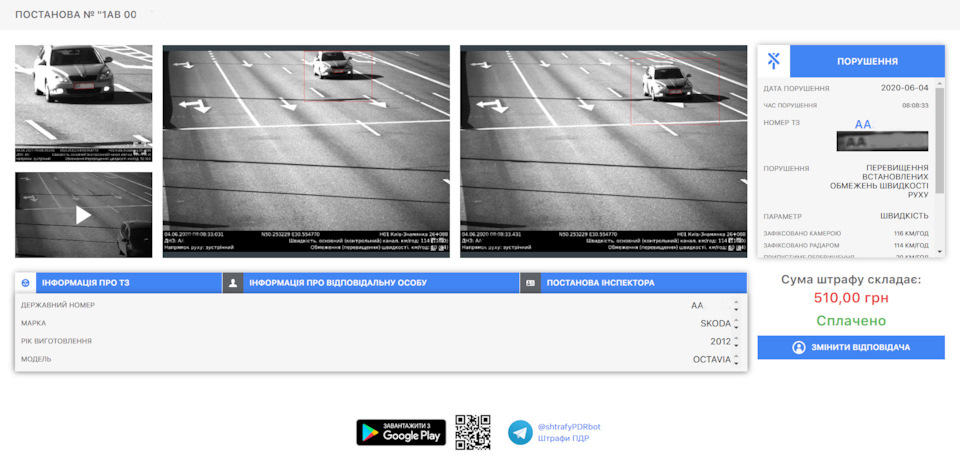Click the ЗМІНИТИ ВІДПОВІДАЧА button
The width and height of the screenshot is (960, 462).
[851, 347]
